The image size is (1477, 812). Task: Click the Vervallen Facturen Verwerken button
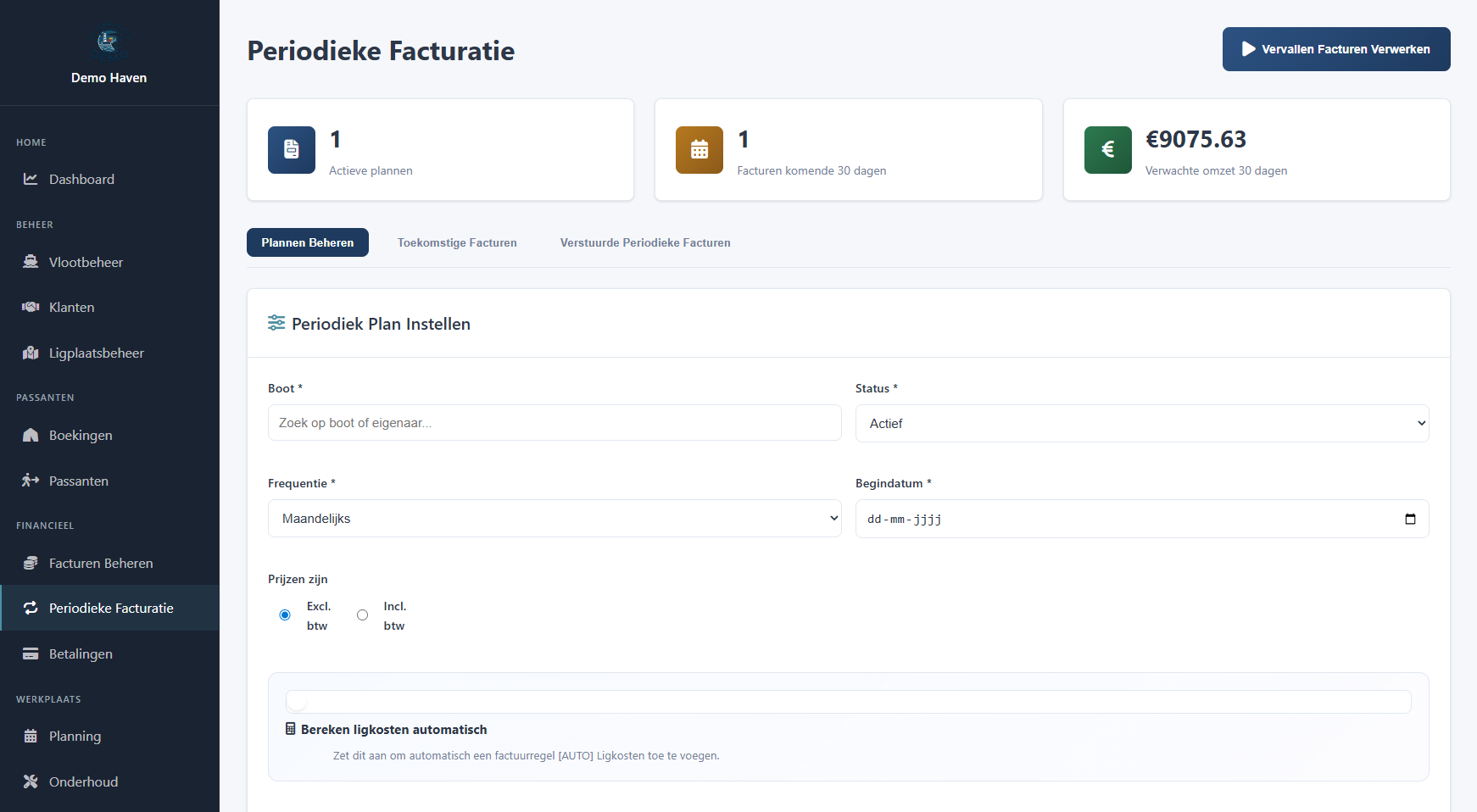point(1336,49)
